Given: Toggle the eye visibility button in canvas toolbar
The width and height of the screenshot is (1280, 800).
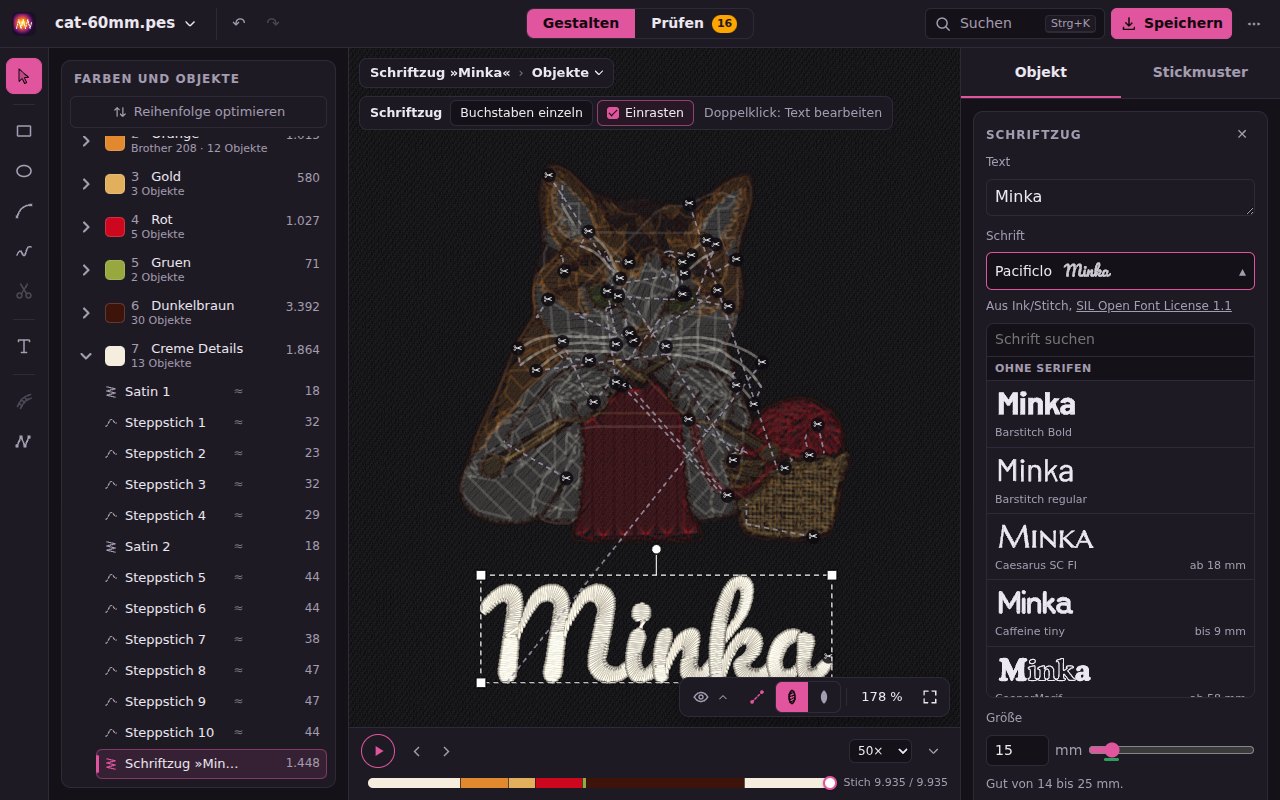Looking at the screenshot, I should [701, 697].
